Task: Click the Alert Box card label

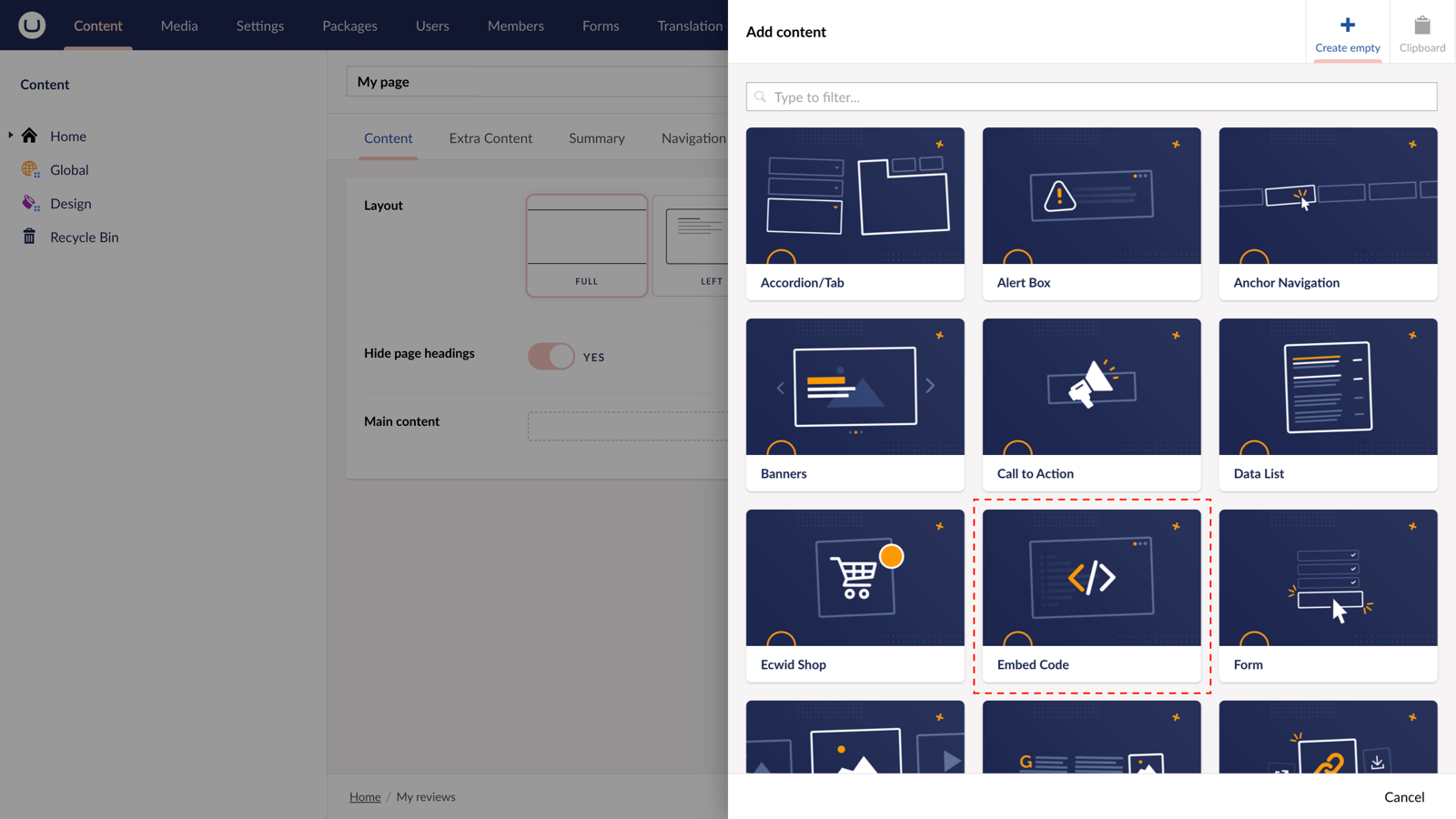Action: click(x=1024, y=282)
